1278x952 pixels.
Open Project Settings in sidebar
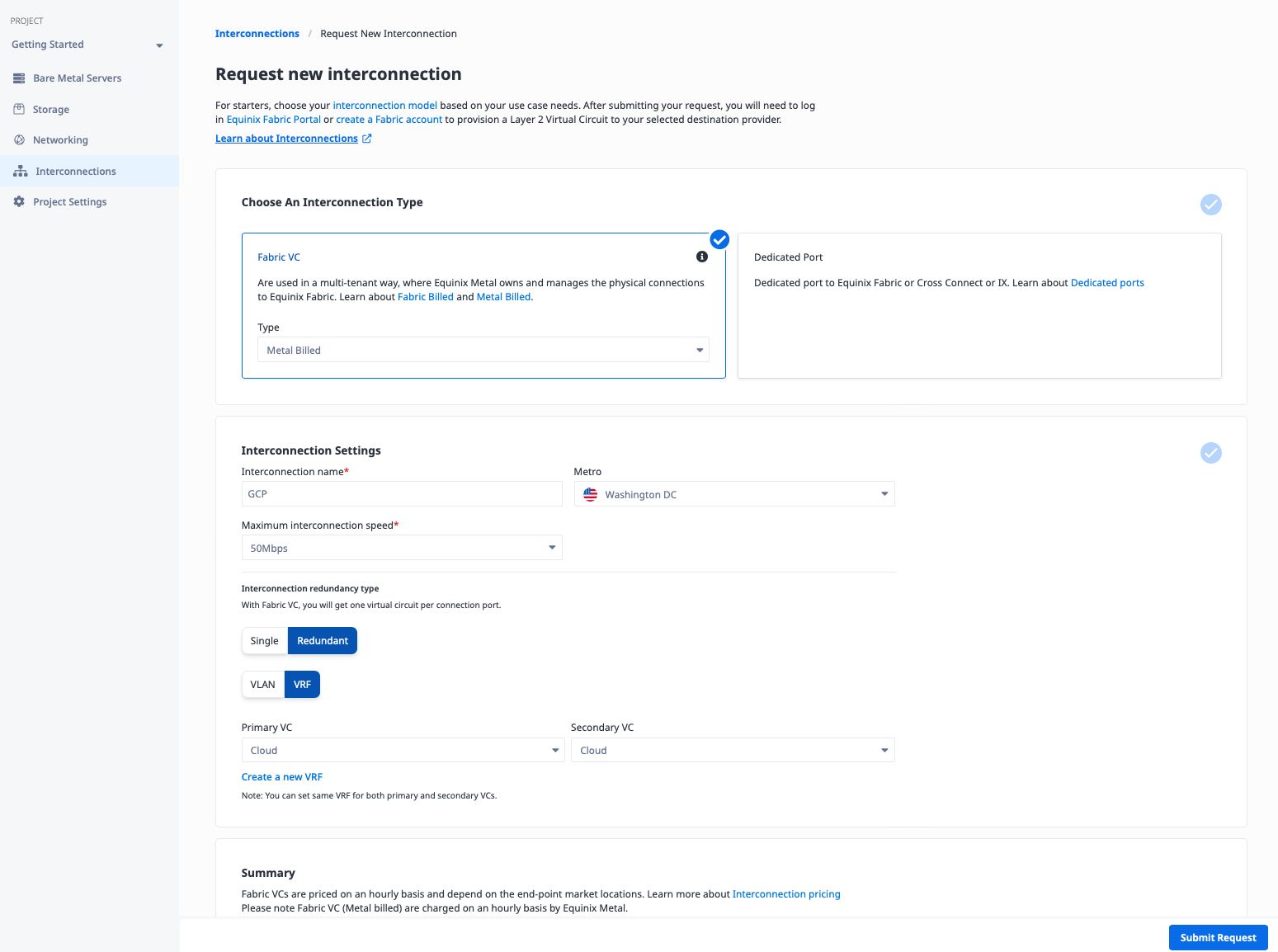(x=89, y=201)
